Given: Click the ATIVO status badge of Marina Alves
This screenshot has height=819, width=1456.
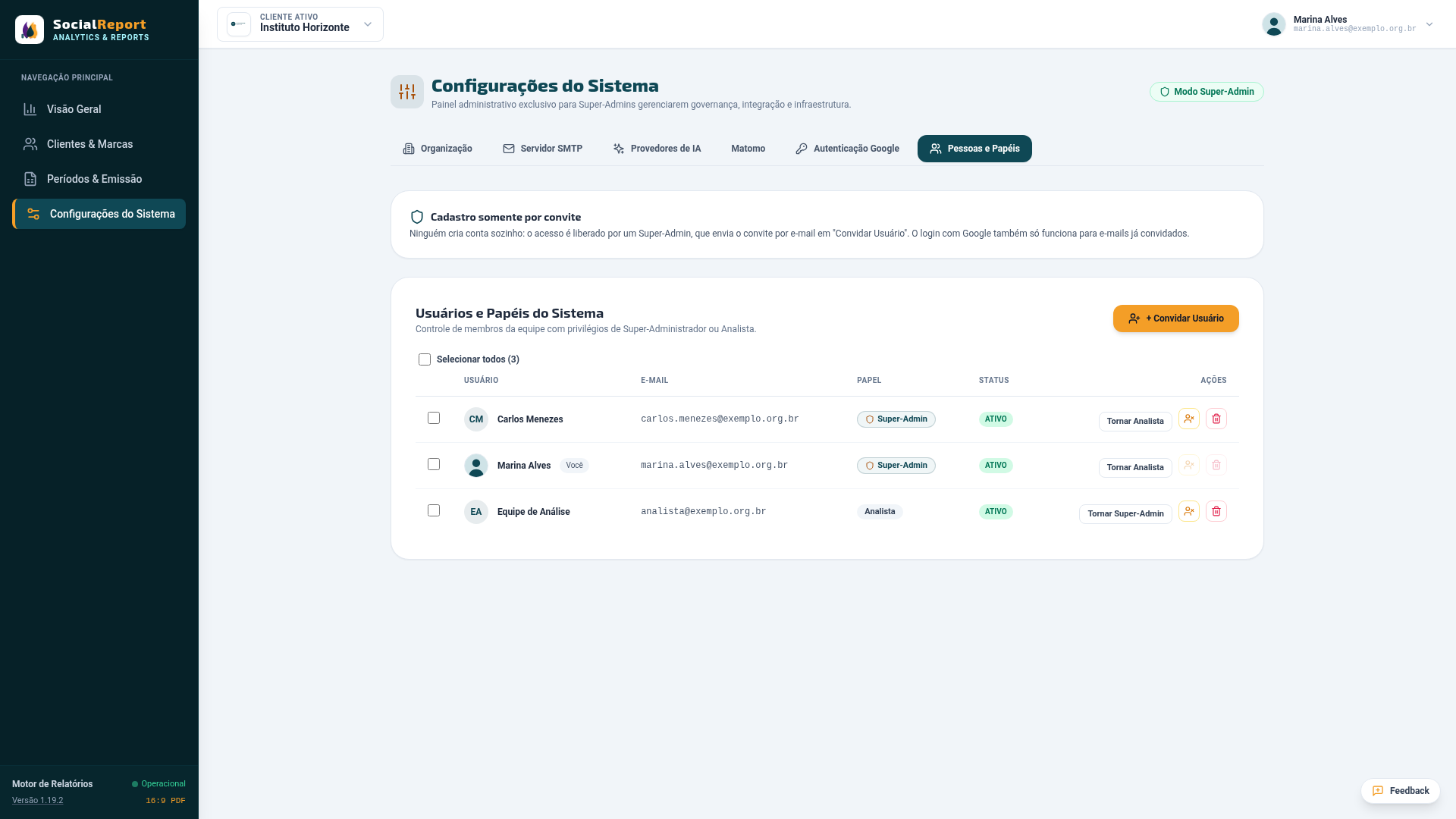Looking at the screenshot, I should coord(996,466).
